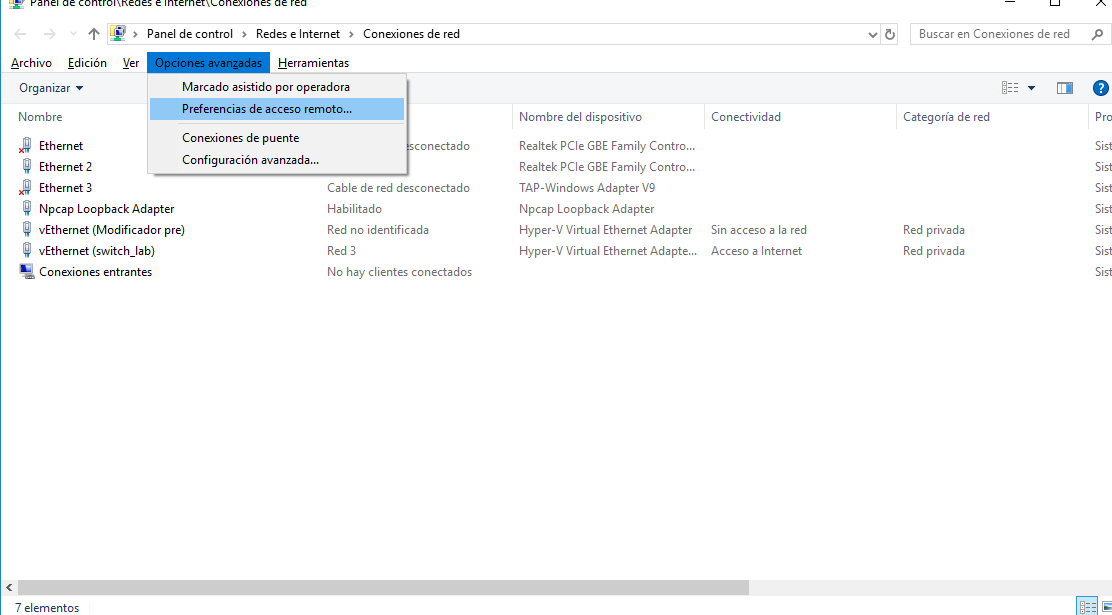Screen dimensions: 1112x615
Task: Choose Preferencias de acceso remoto menu entry
Action: (x=267, y=109)
